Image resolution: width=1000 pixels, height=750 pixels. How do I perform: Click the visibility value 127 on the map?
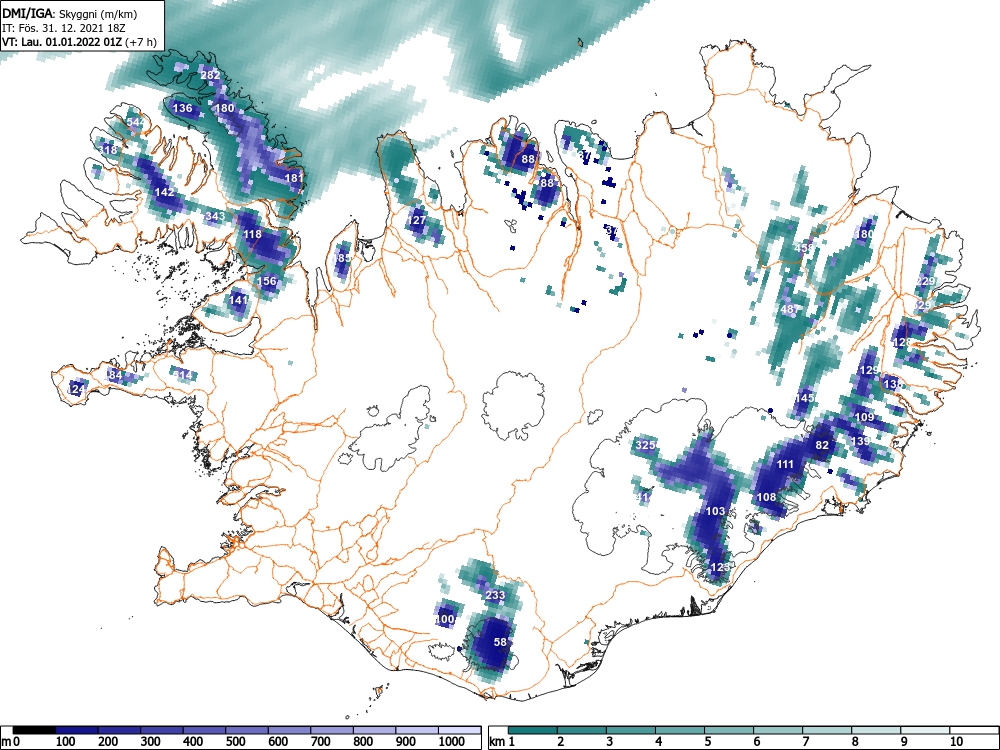tap(416, 220)
